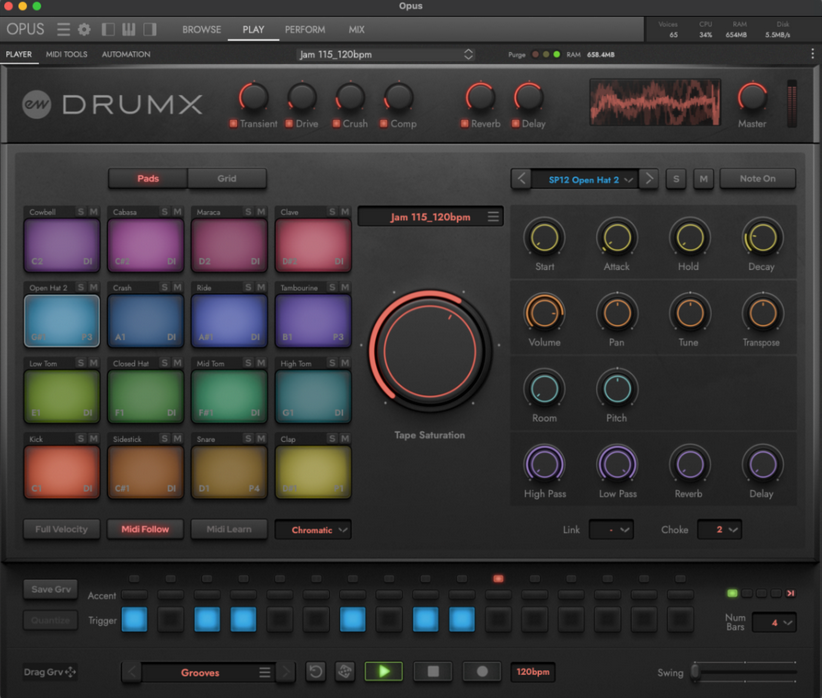Toggle the right sidebar panel icon
This screenshot has width=822, height=698.
point(150,29)
